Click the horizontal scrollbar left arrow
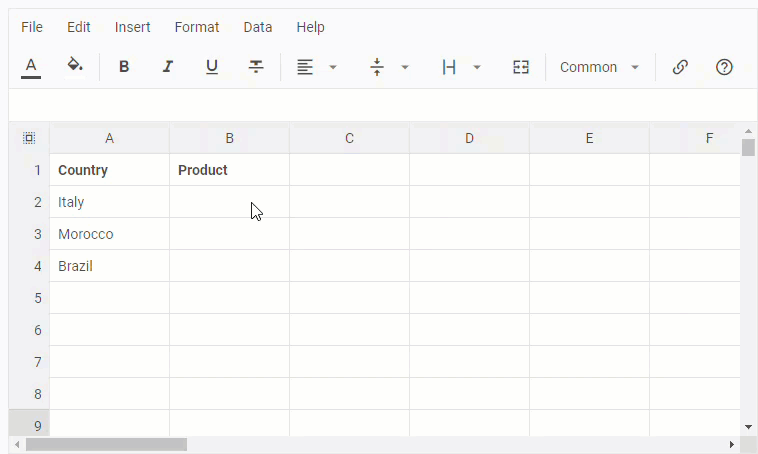The image size is (758, 454). click(17, 444)
